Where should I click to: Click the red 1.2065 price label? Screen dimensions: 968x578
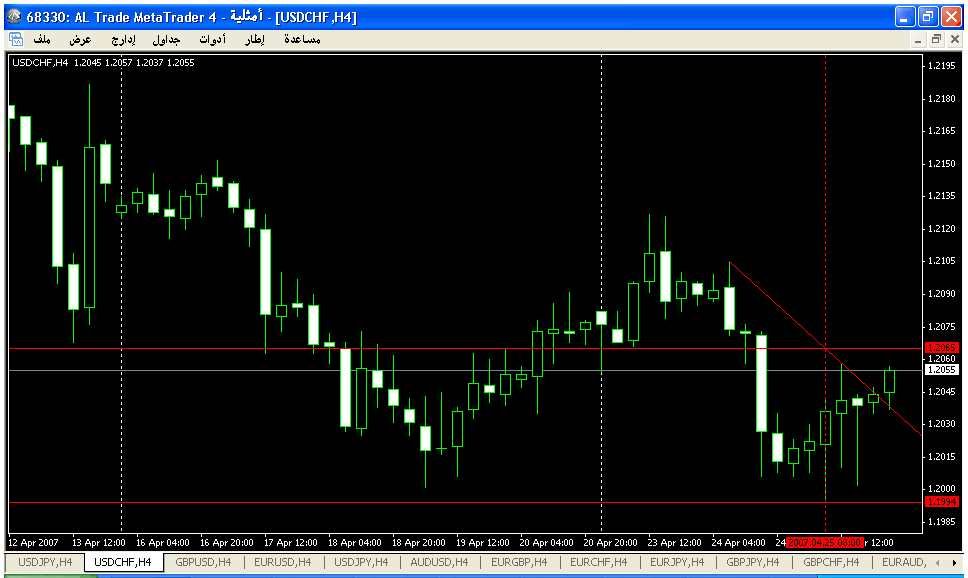coord(941,348)
